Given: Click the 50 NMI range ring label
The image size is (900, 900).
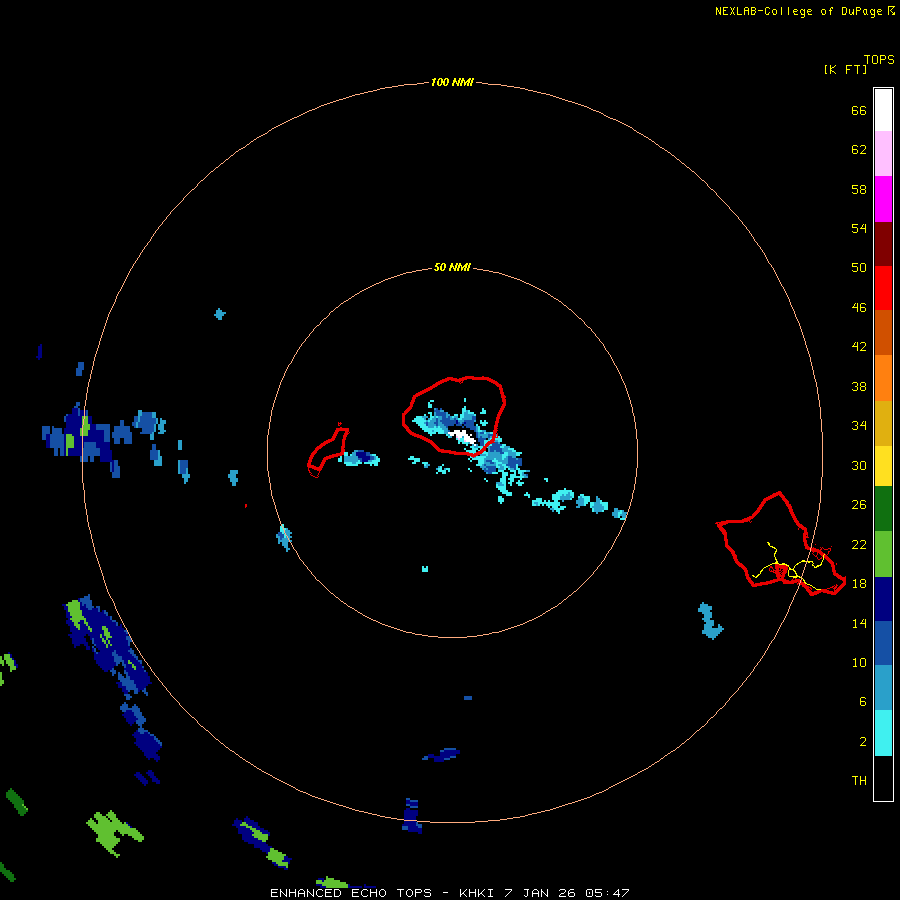Looking at the screenshot, I should pyautogui.click(x=452, y=267).
